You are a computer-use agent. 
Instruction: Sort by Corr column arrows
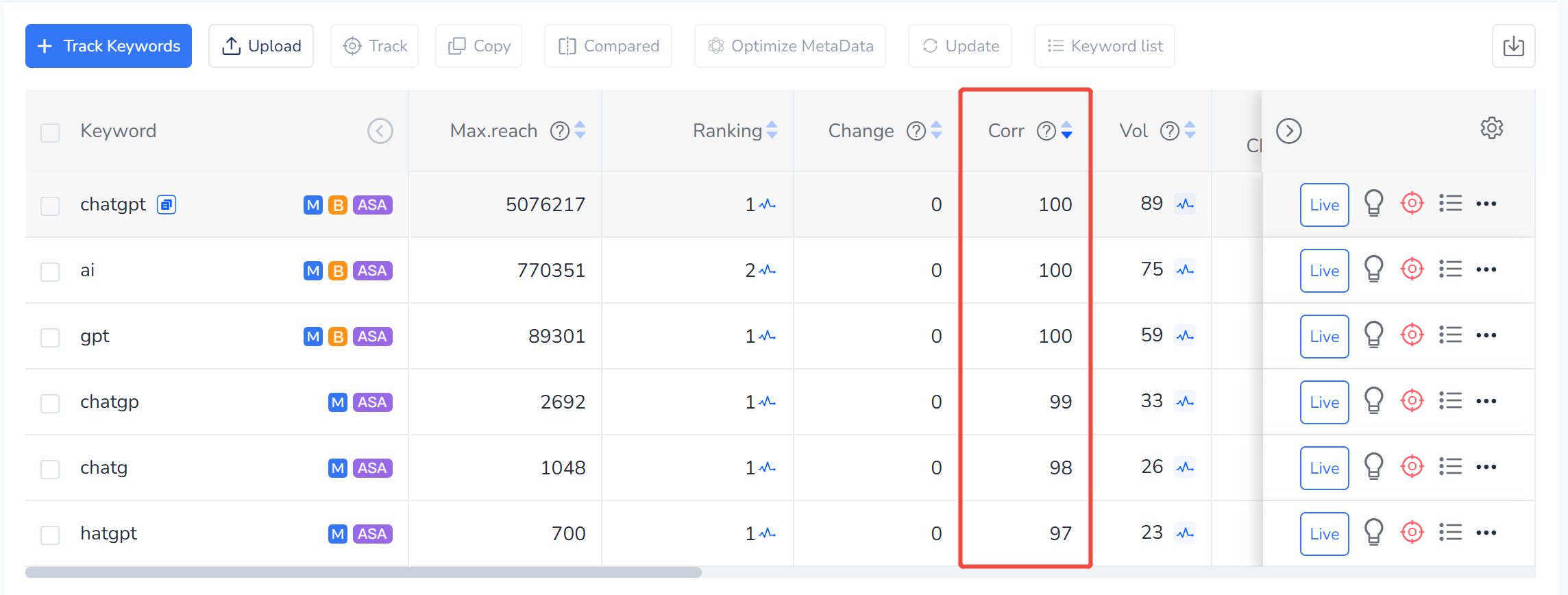coord(1066,130)
